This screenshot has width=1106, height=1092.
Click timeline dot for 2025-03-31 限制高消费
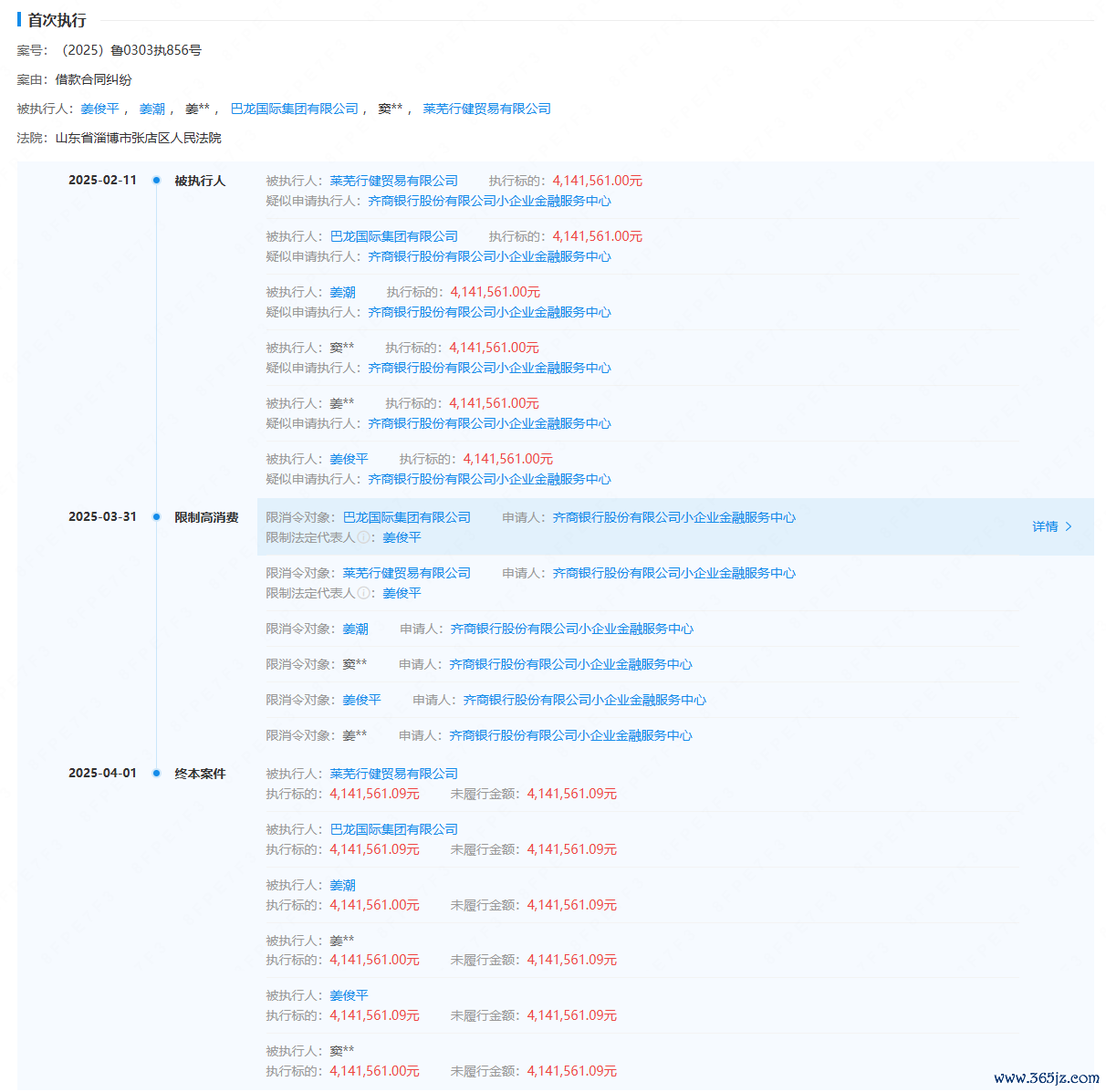[x=156, y=517]
